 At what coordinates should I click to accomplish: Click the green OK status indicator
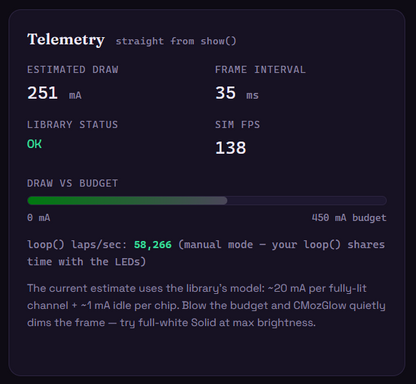34,144
